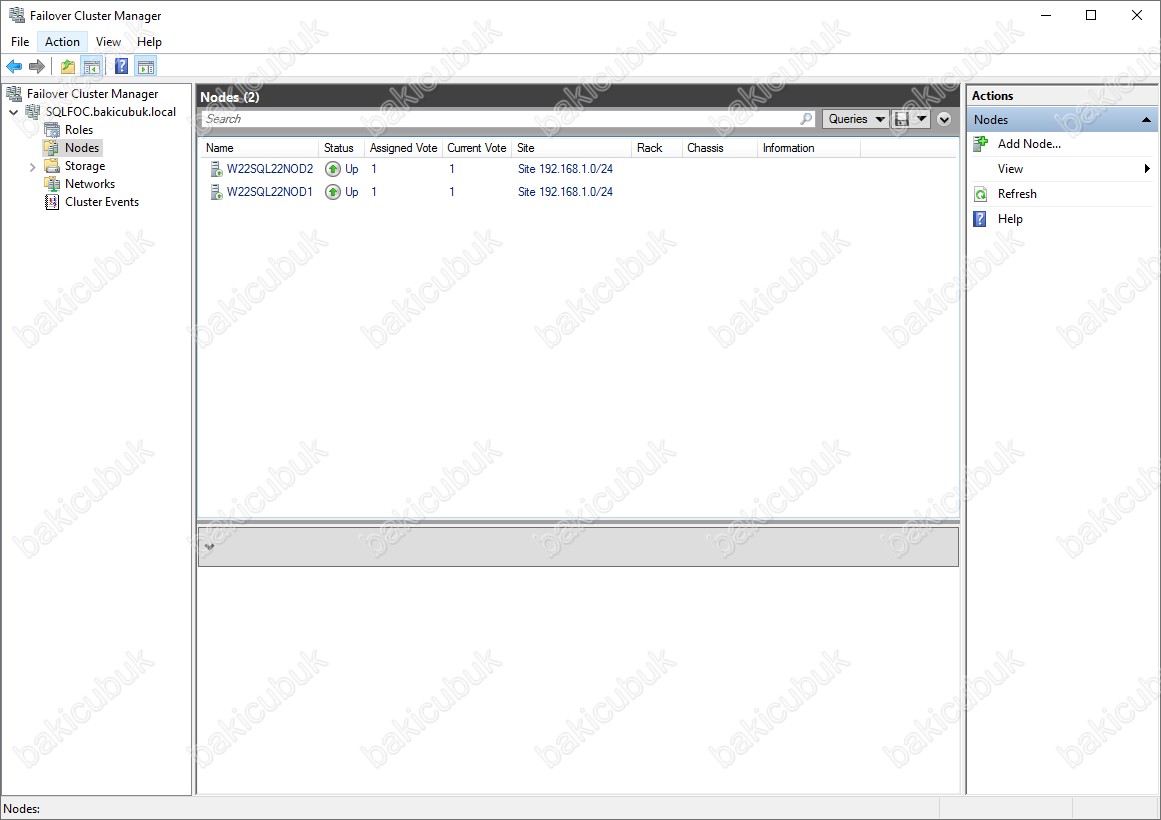Click the Networks icon in the tree
The image size is (1161, 820).
coord(52,184)
